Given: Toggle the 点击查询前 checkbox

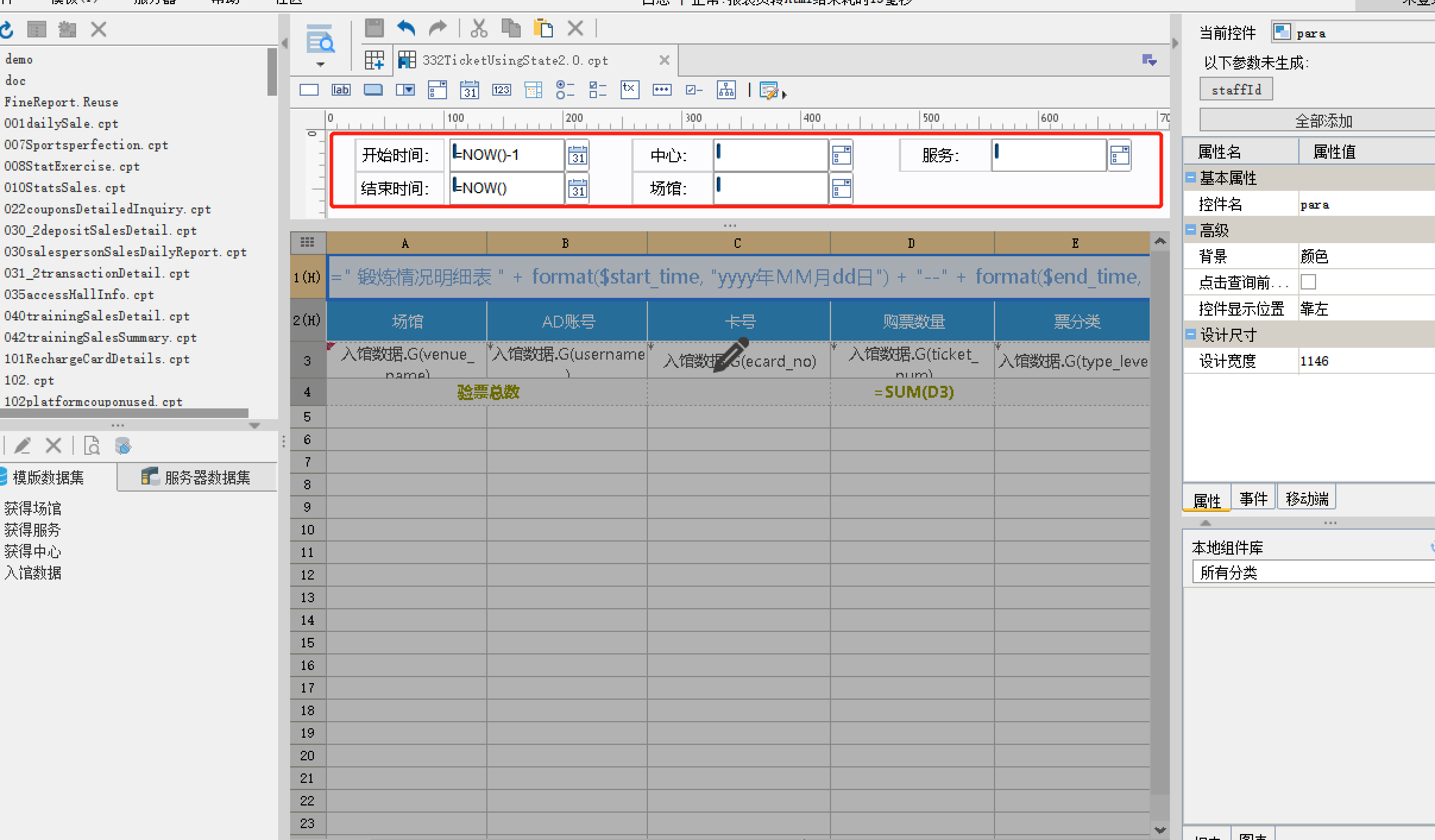Looking at the screenshot, I should (x=1308, y=282).
